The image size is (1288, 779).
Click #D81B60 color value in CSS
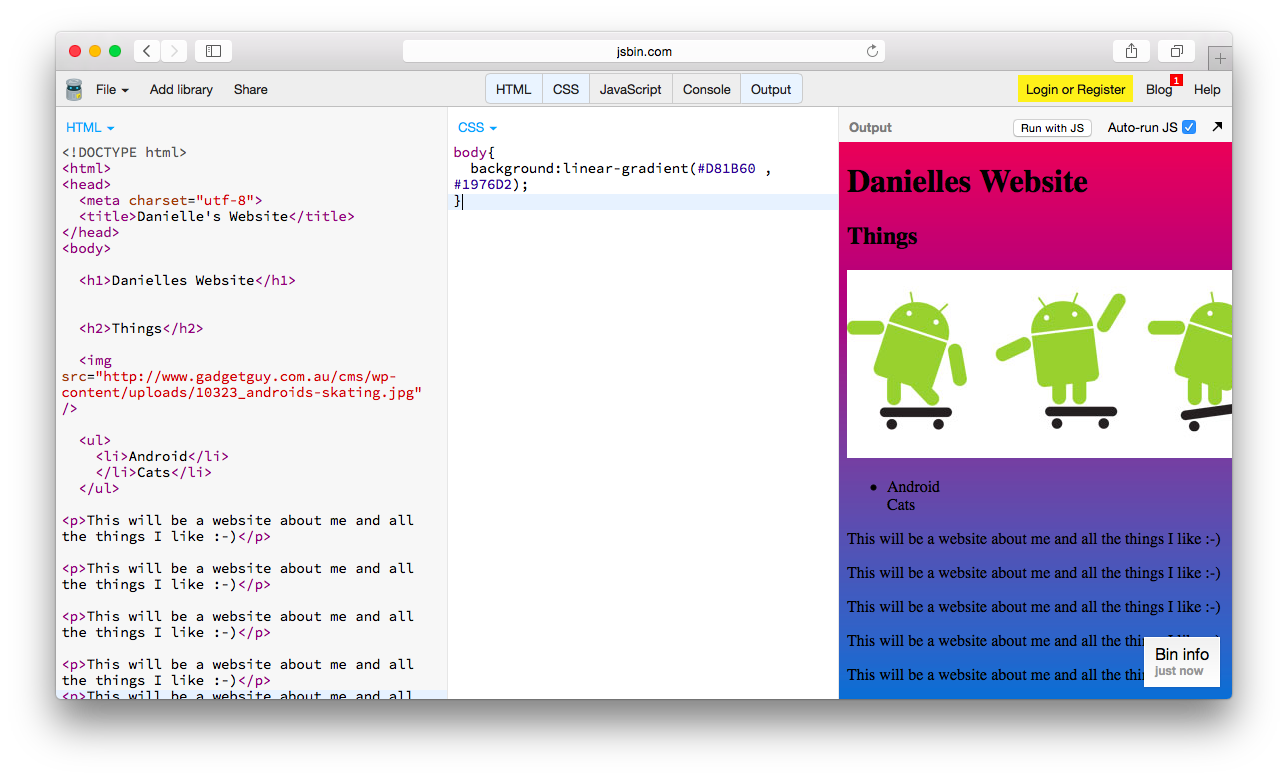[x=726, y=168]
